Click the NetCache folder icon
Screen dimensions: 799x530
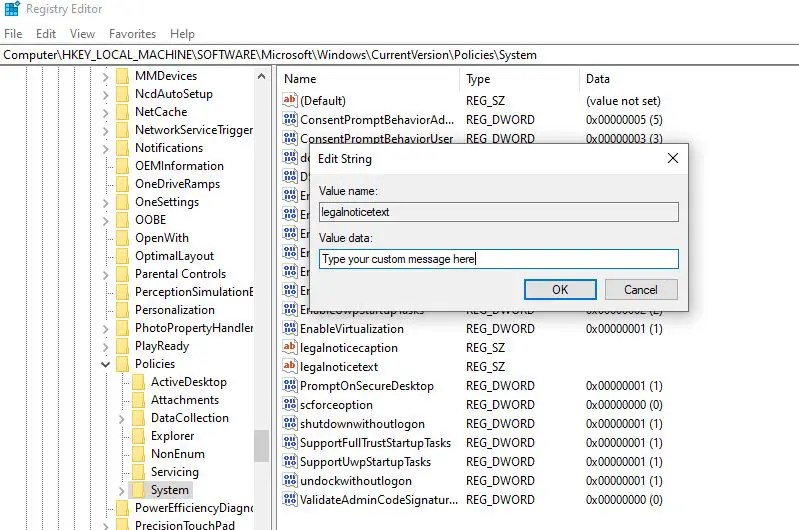click(122, 112)
